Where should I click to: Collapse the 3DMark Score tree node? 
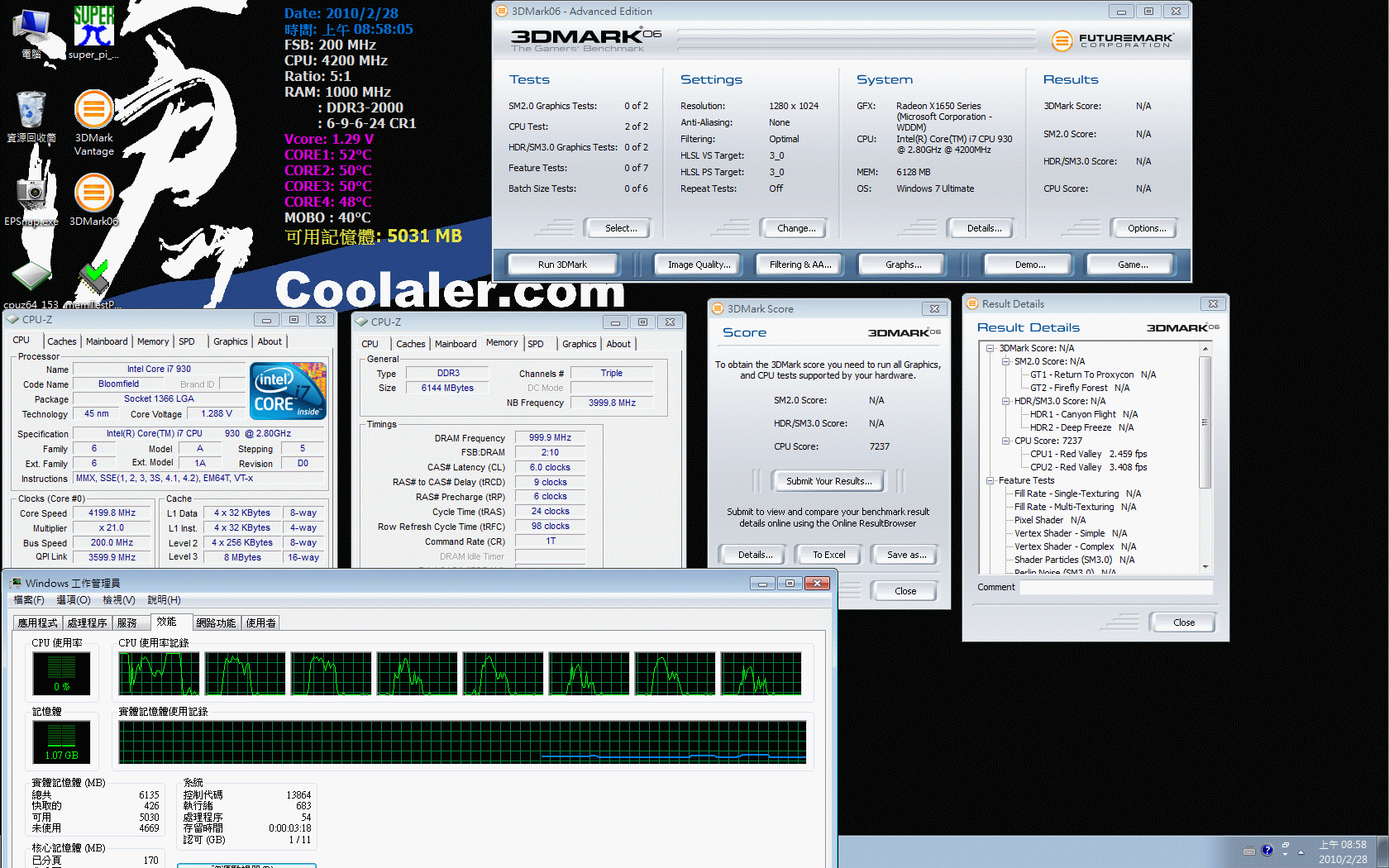tap(990, 348)
